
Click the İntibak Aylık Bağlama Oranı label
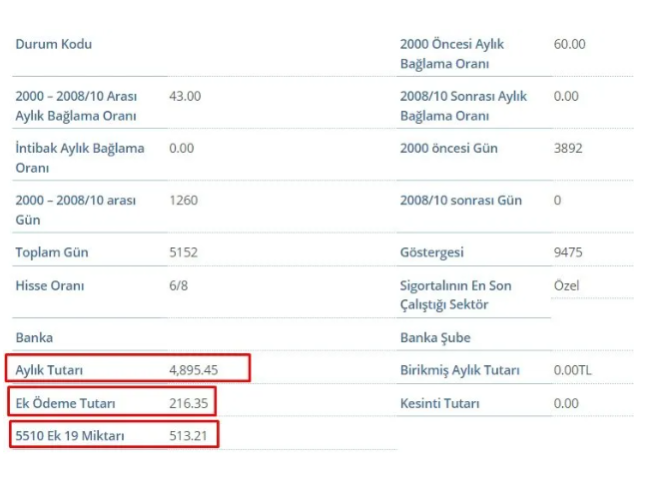(x=79, y=158)
